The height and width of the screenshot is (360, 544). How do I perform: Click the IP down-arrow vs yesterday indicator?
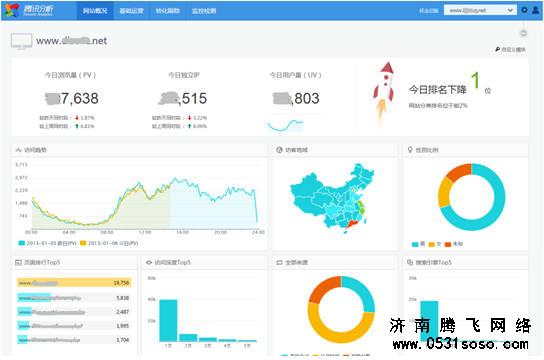click(189, 118)
